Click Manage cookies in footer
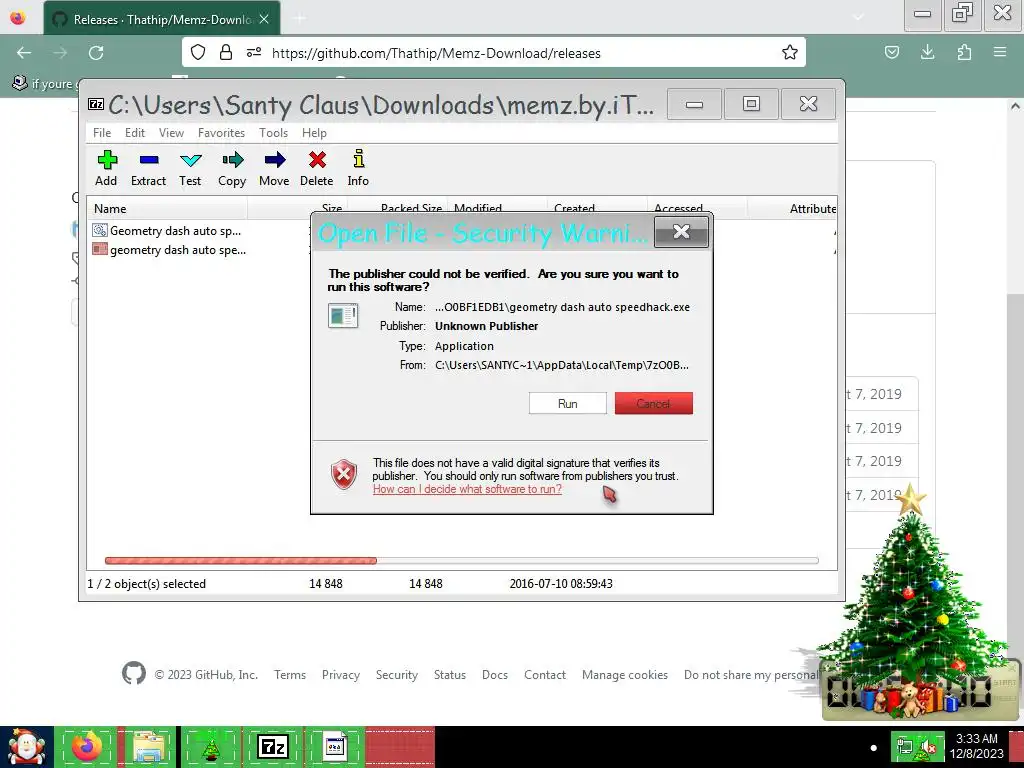The height and width of the screenshot is (768, 1024). click(625, 675)
